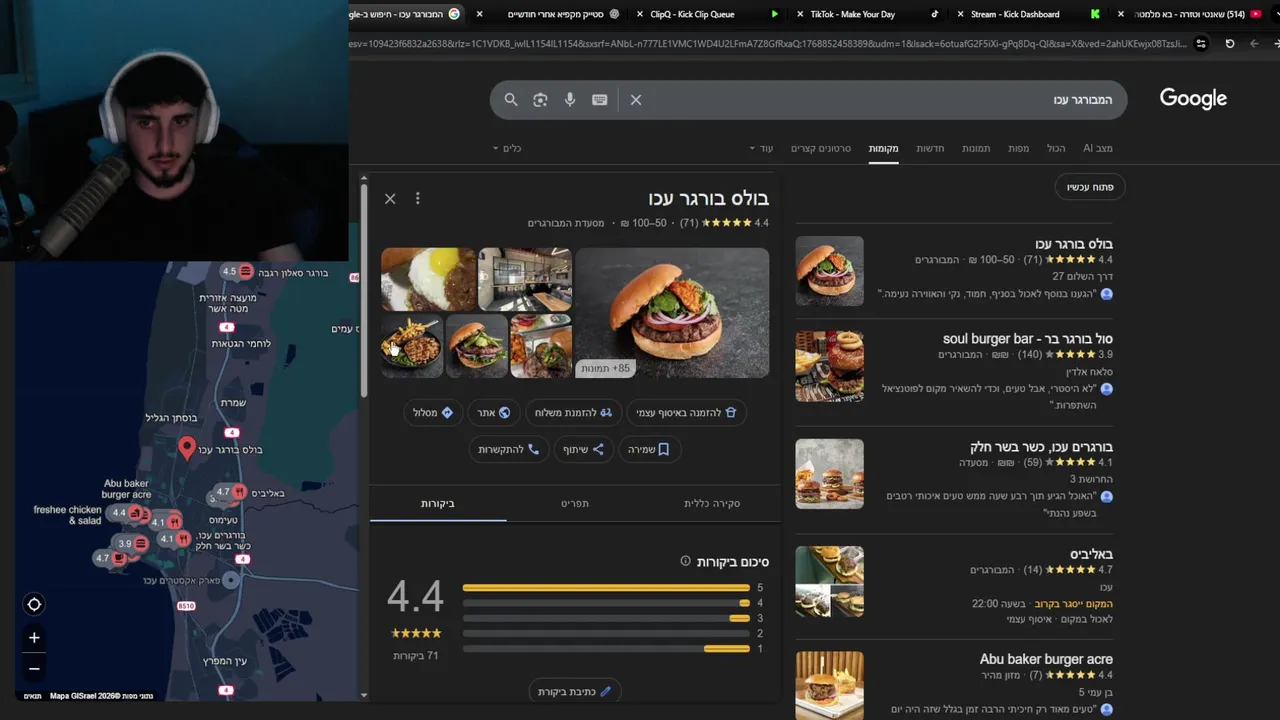Screen dimensions: 1280x720
Task: Close the ClipQ - Kick Clip Queue browser tab
Action: click(x=640, y=14)
